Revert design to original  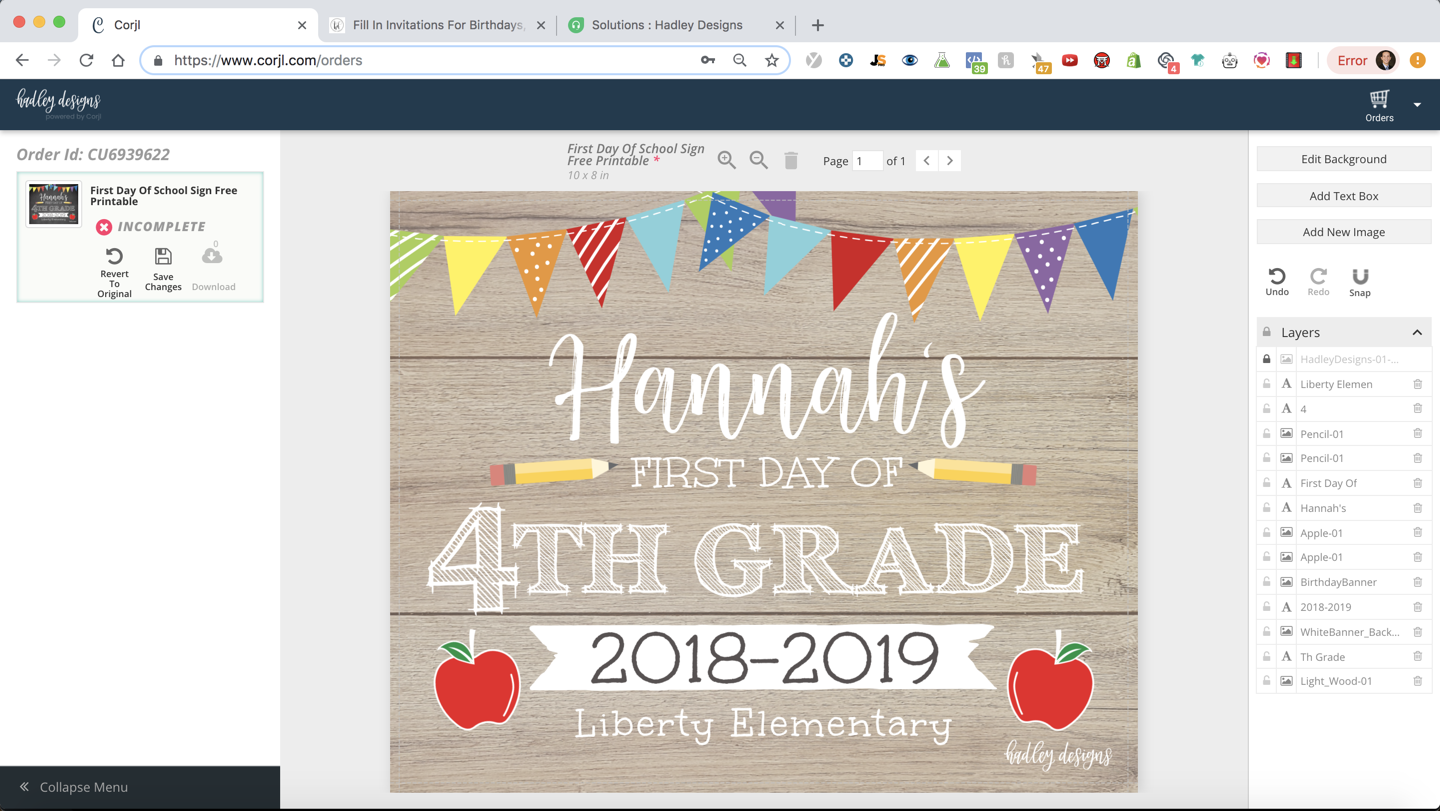click(114, 272)
